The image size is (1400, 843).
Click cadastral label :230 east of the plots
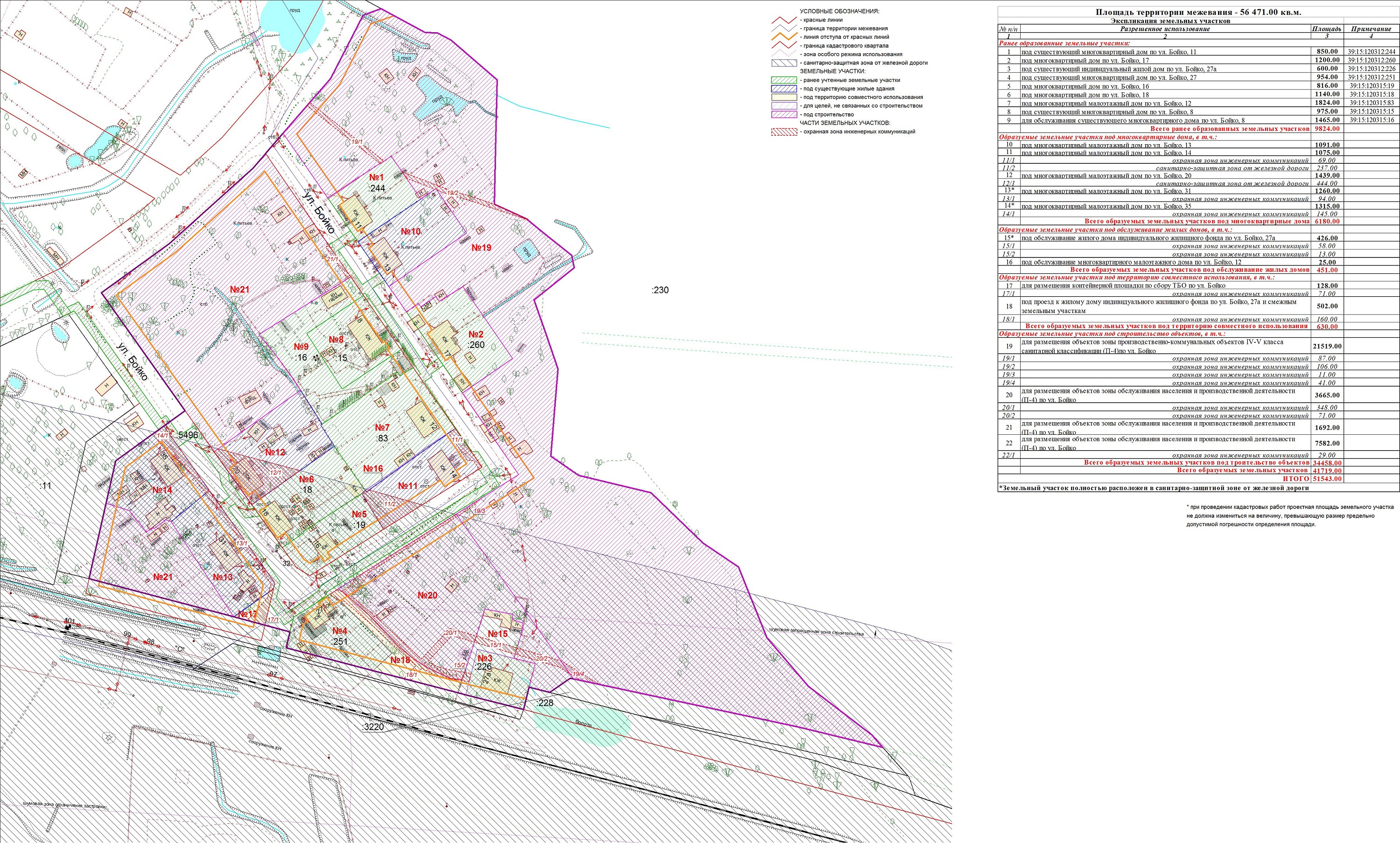(660, 290)
